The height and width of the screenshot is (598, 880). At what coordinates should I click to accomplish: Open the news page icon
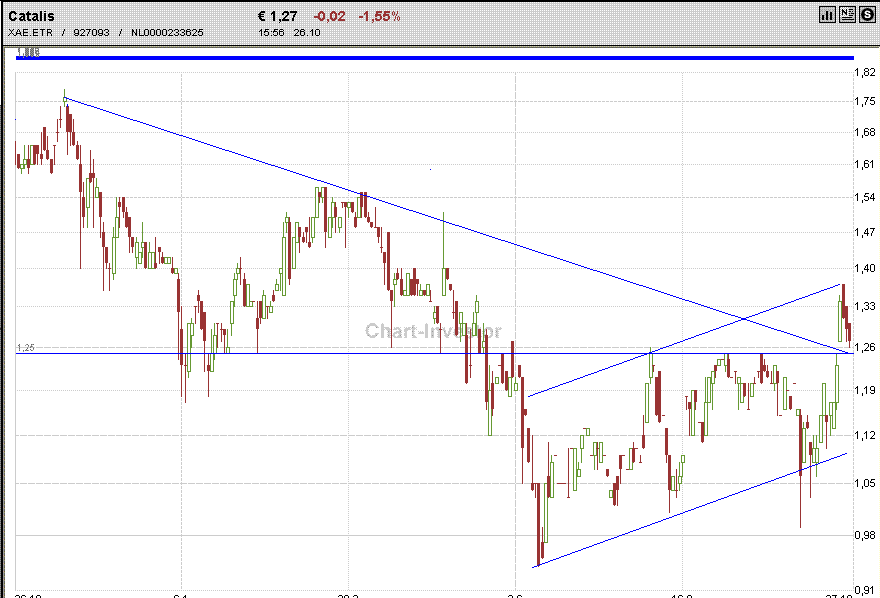[847, 14]
